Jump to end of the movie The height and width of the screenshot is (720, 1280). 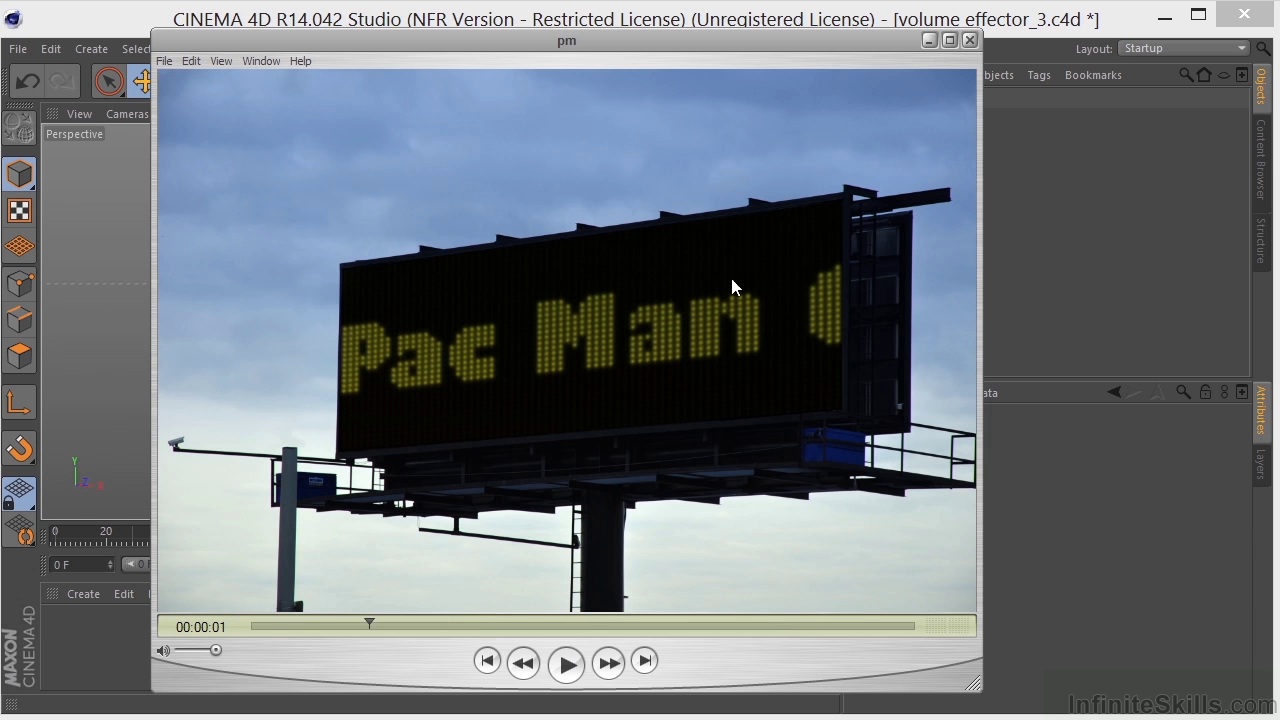pos(644,661)
